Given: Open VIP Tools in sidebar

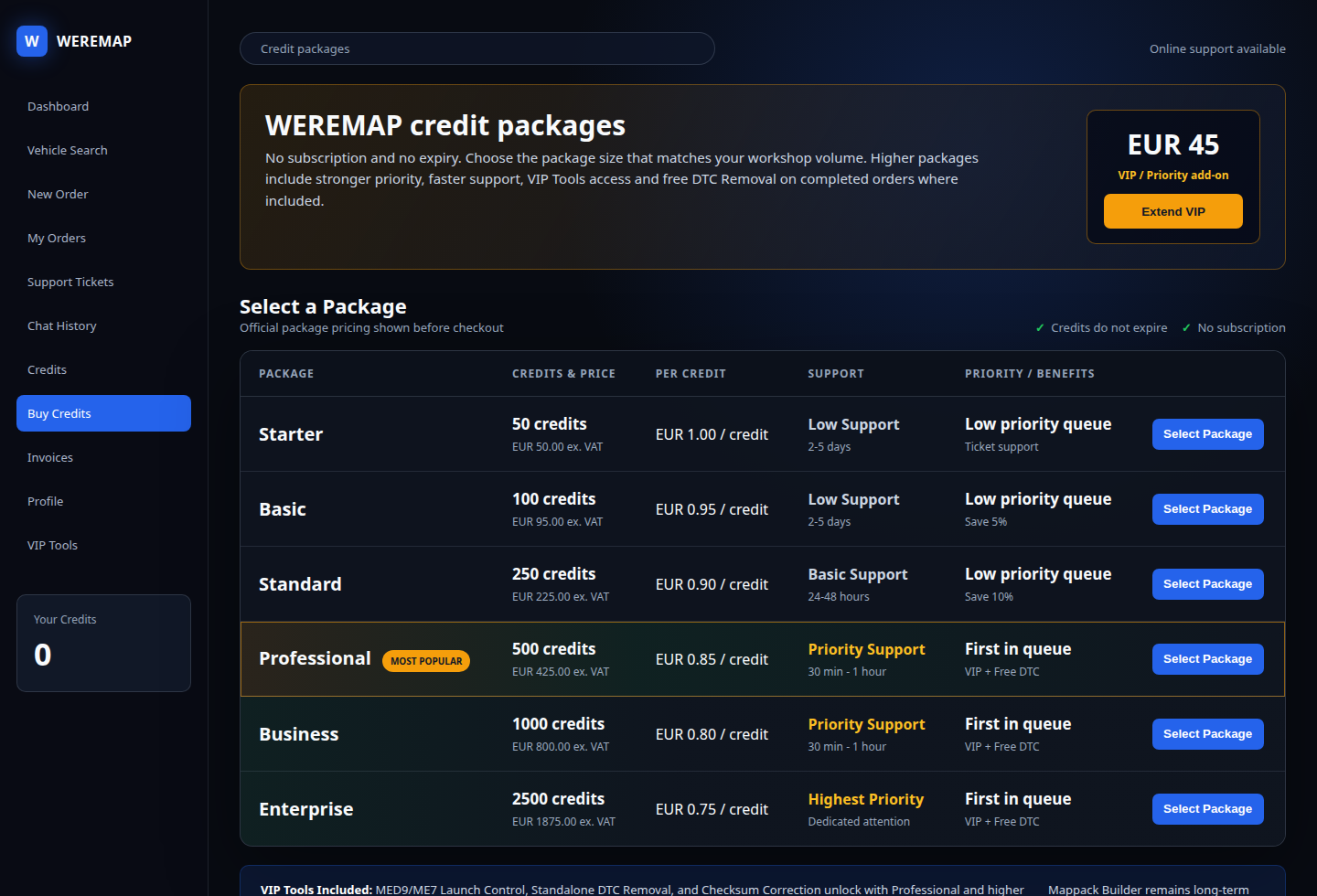Looking at the screenshot, I should 103,545.
